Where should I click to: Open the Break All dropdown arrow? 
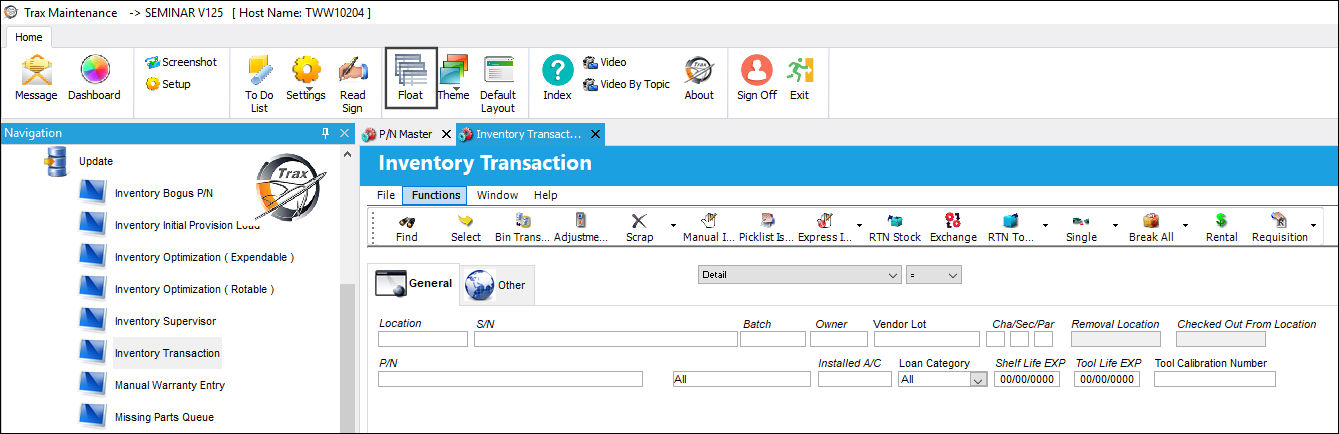click(1185, 226)
